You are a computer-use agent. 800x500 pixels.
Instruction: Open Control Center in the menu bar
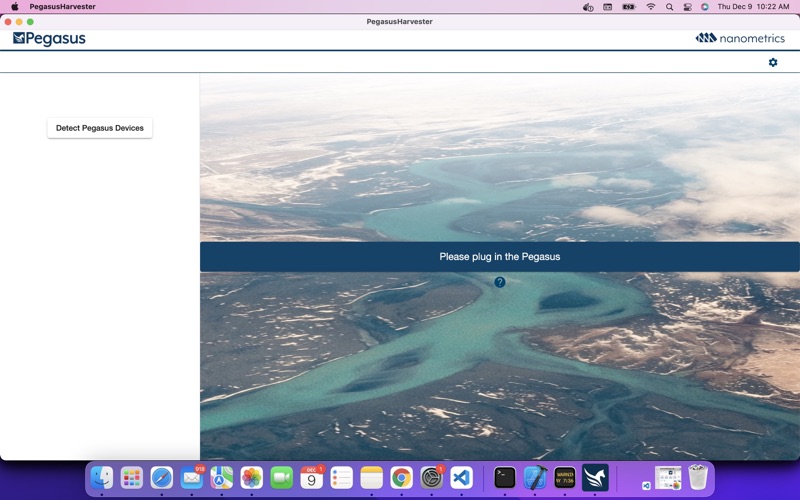point(687,7)
